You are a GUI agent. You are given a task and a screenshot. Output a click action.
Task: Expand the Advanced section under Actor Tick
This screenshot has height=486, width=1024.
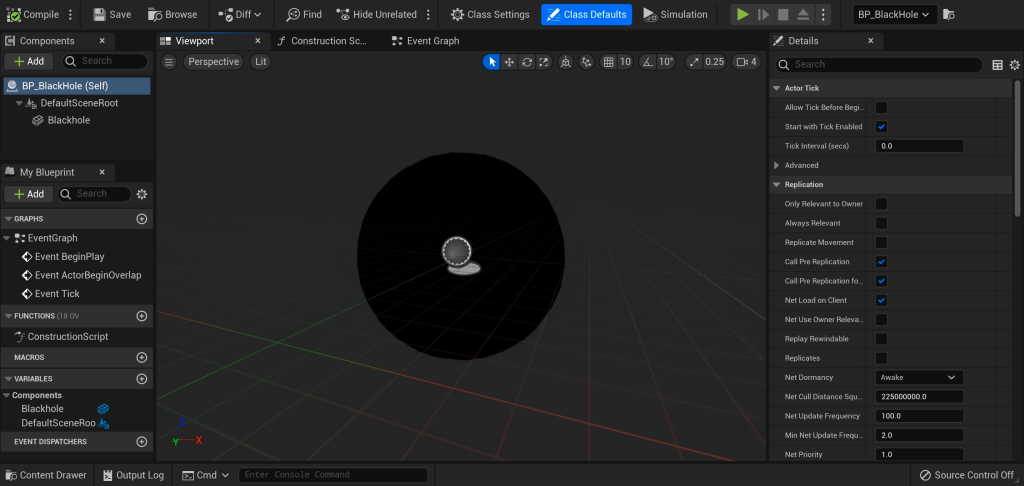pyautogui.click(x=778, y=165)
